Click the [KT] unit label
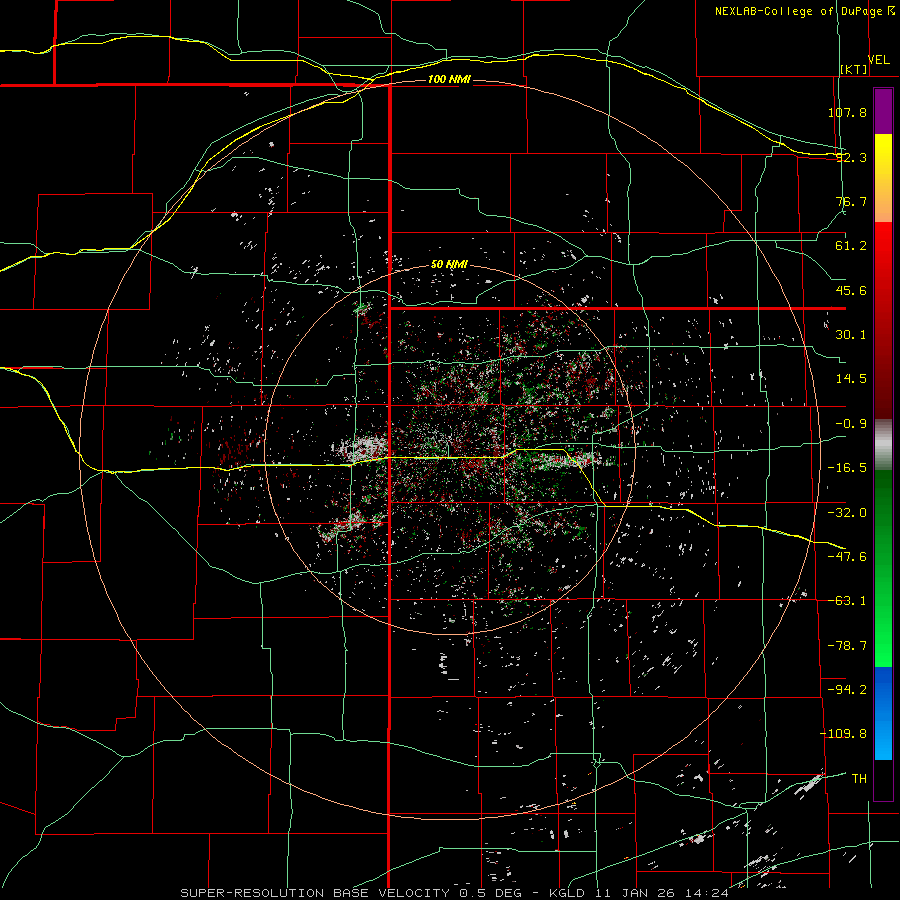The width and height of the screenshot is (900, 900). [x=854, y=70]
